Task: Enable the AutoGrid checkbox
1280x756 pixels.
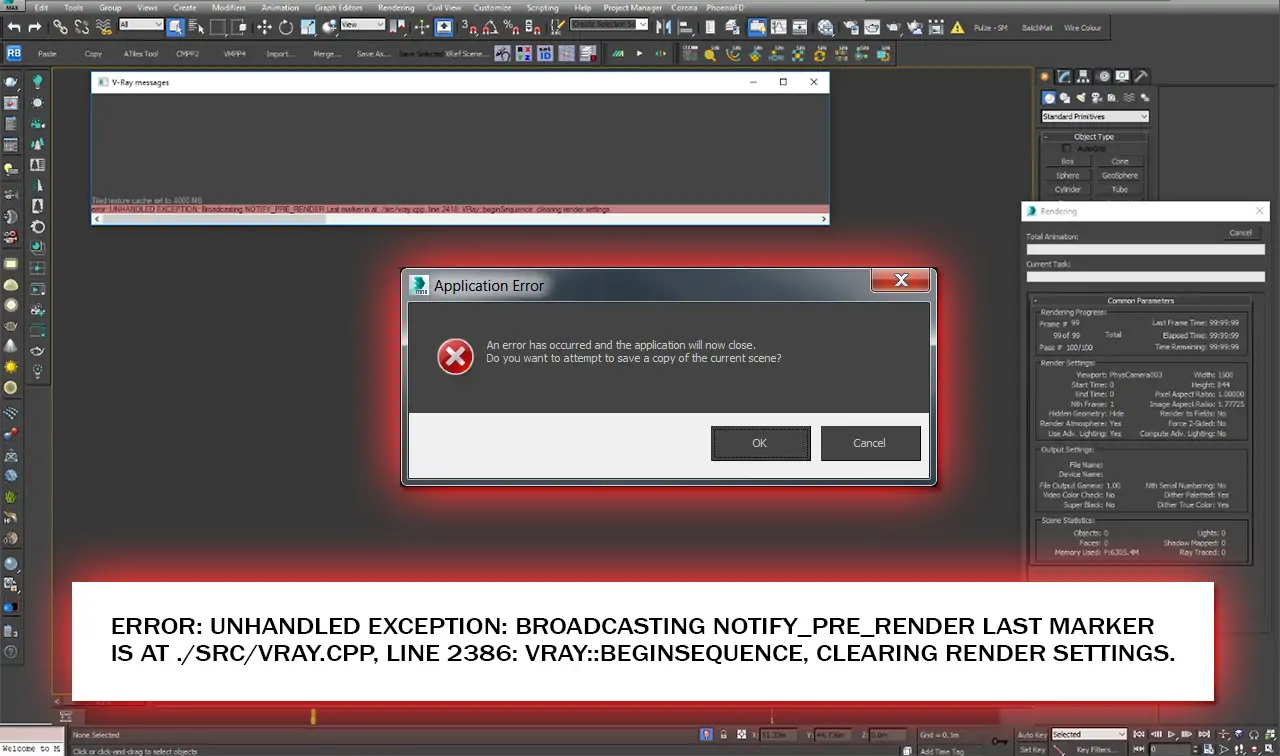Action: [x=1066, y=148]
